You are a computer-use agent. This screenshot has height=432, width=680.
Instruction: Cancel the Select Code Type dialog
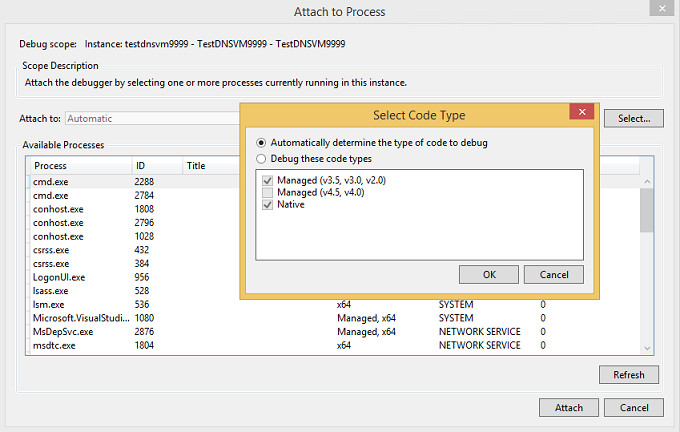point(553,275)
